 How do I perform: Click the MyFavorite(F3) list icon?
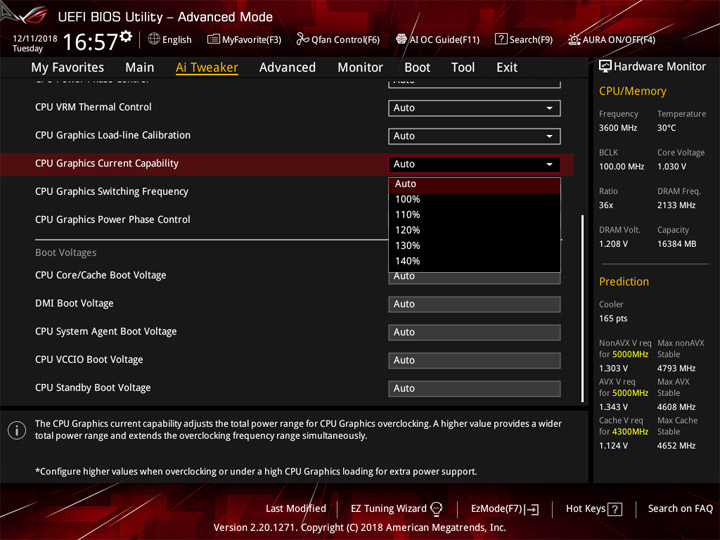tap(213, 39)
